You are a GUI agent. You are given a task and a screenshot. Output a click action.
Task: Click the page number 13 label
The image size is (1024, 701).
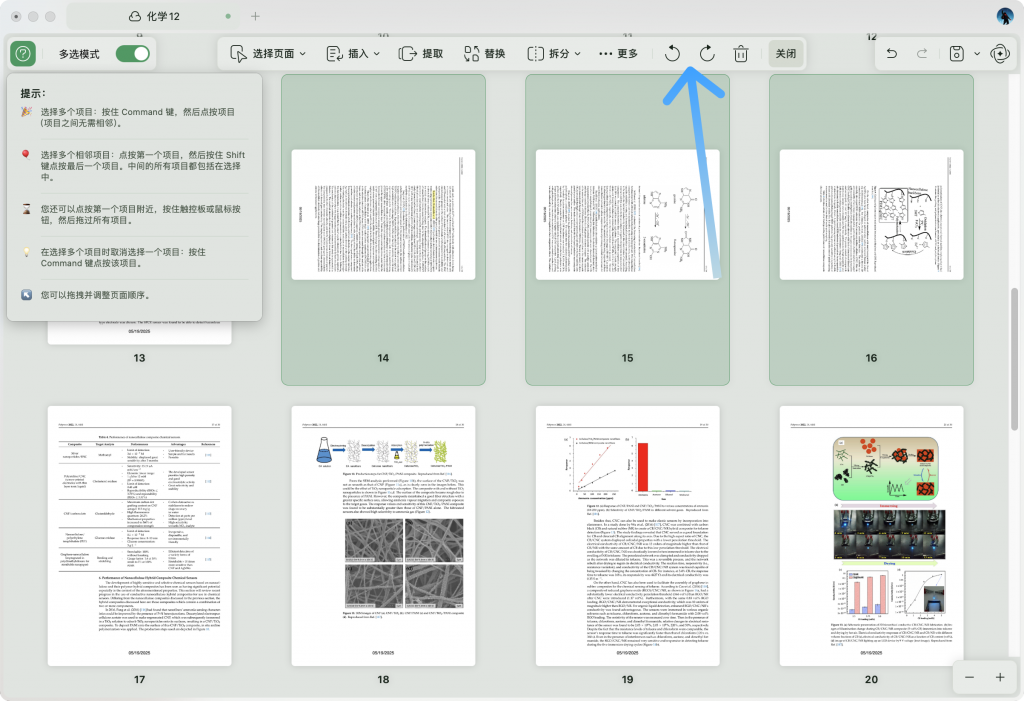click(139, 358)
